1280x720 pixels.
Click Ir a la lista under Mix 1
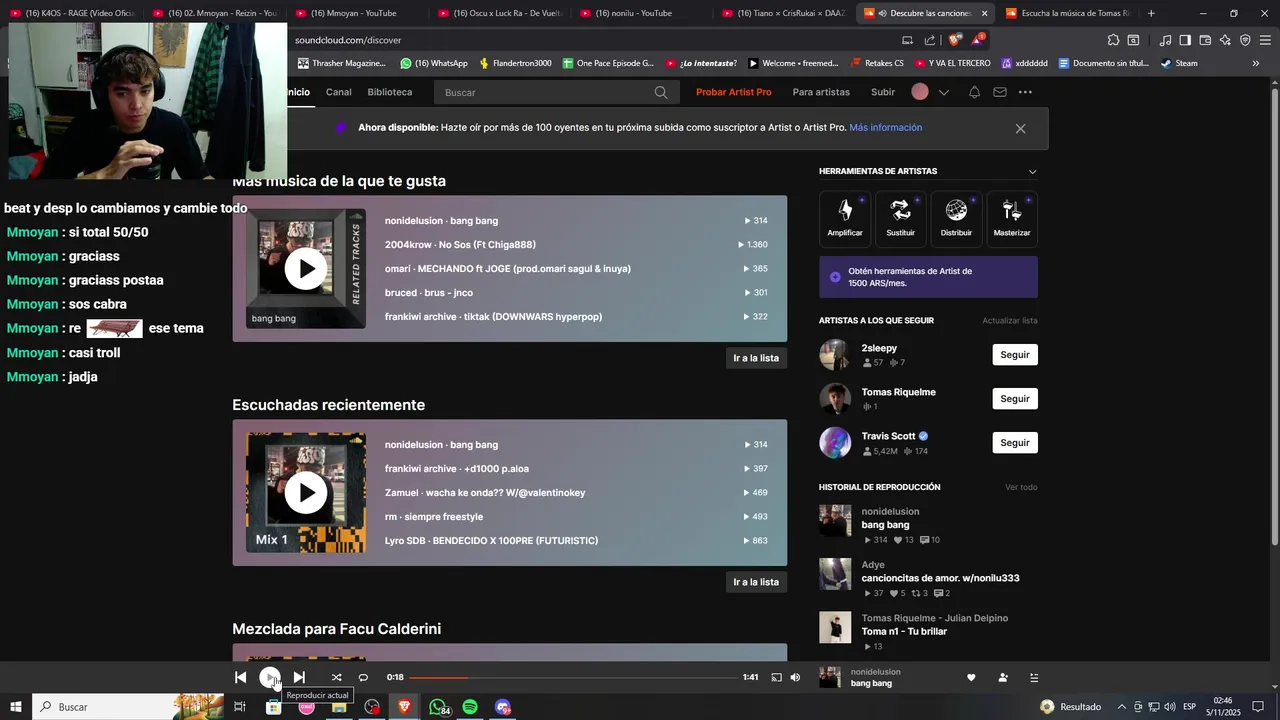(756, 582)
